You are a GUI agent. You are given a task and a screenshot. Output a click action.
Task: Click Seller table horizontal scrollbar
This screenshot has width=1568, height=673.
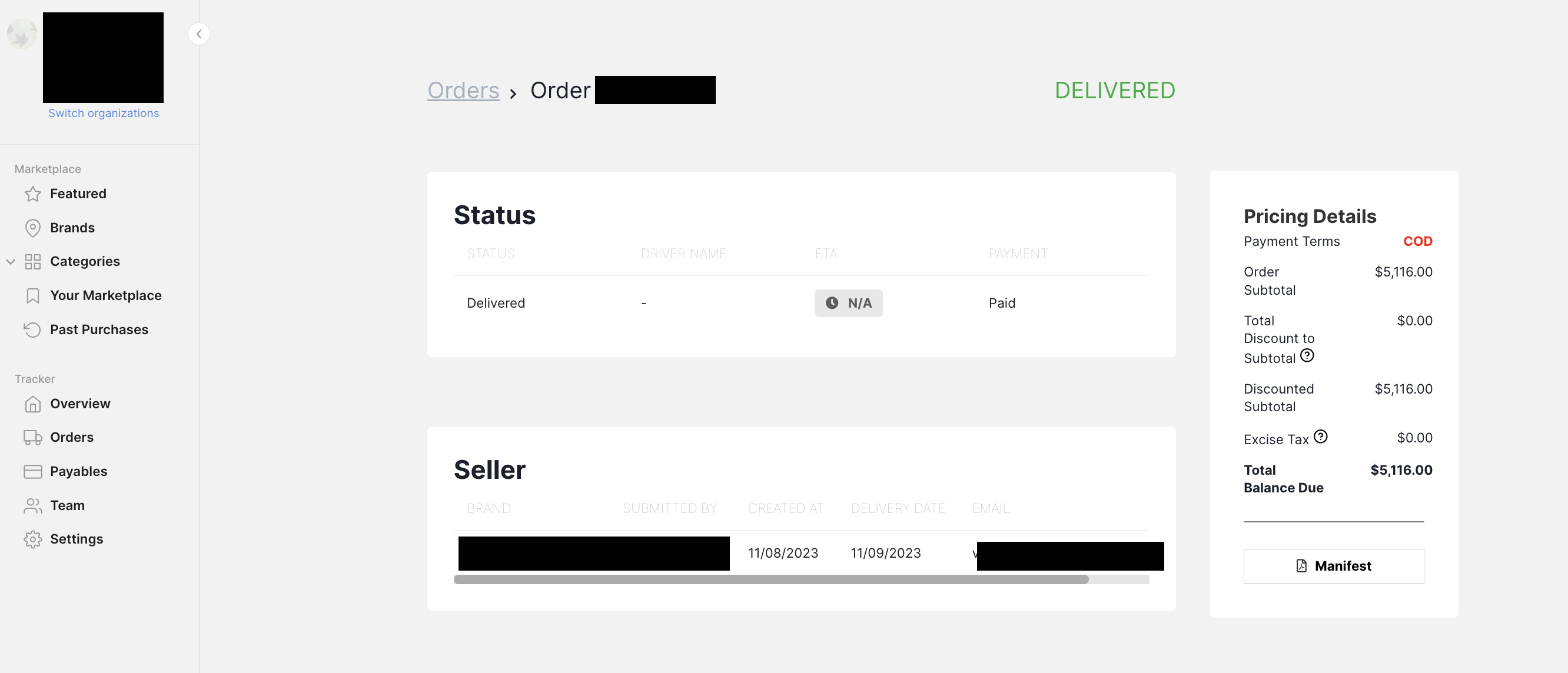point(770,579)
